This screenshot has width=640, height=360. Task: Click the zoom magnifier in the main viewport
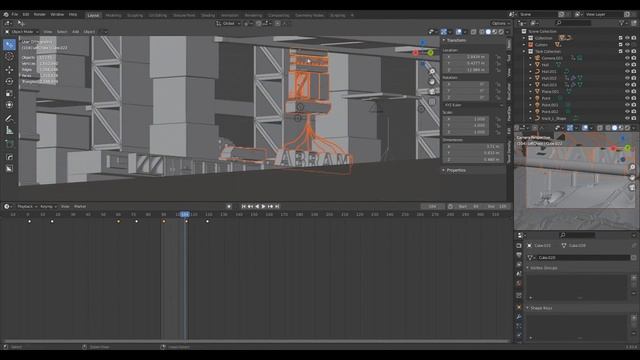click(432, 72)
